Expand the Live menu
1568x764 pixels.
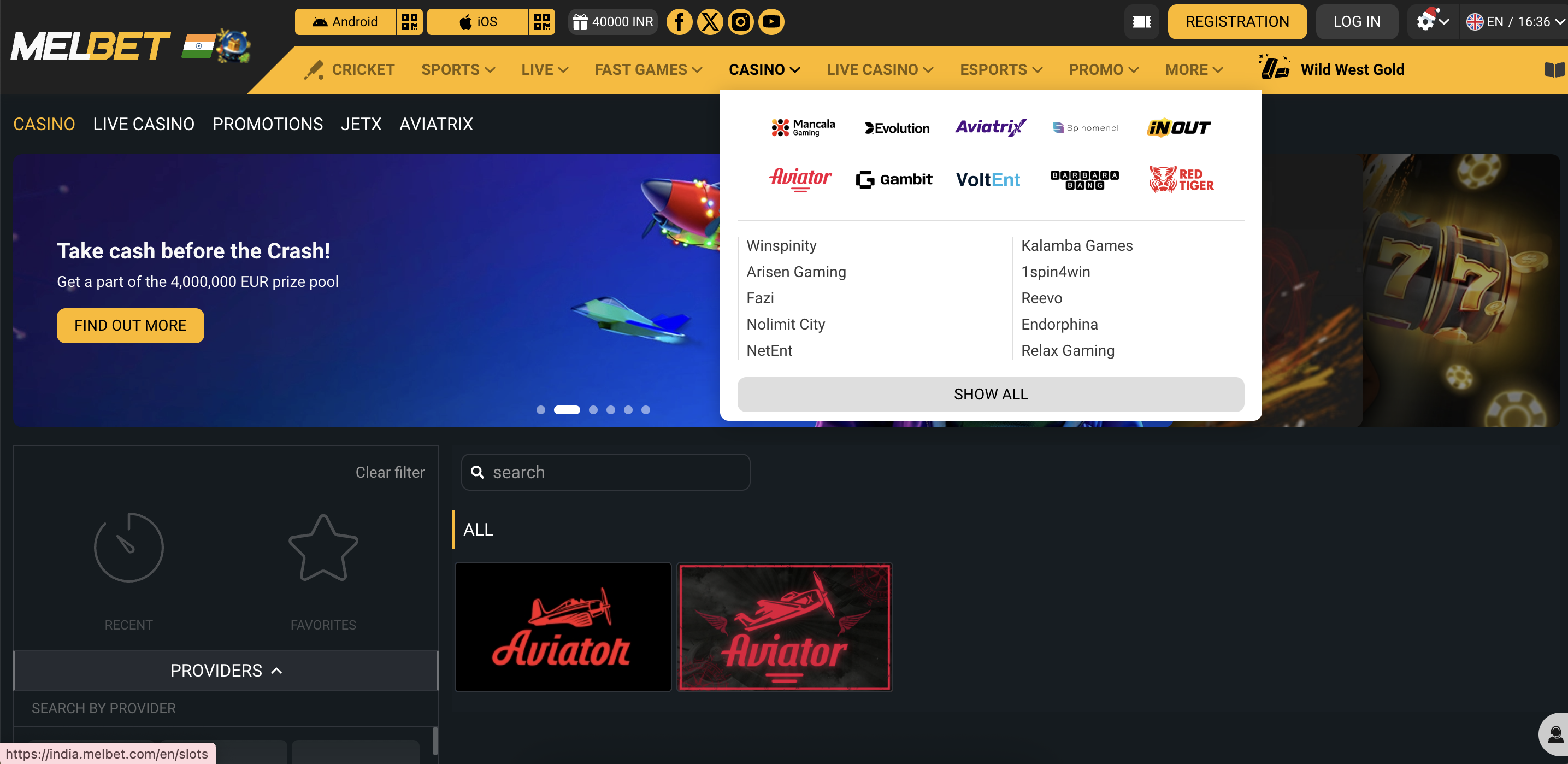point(544,69)
